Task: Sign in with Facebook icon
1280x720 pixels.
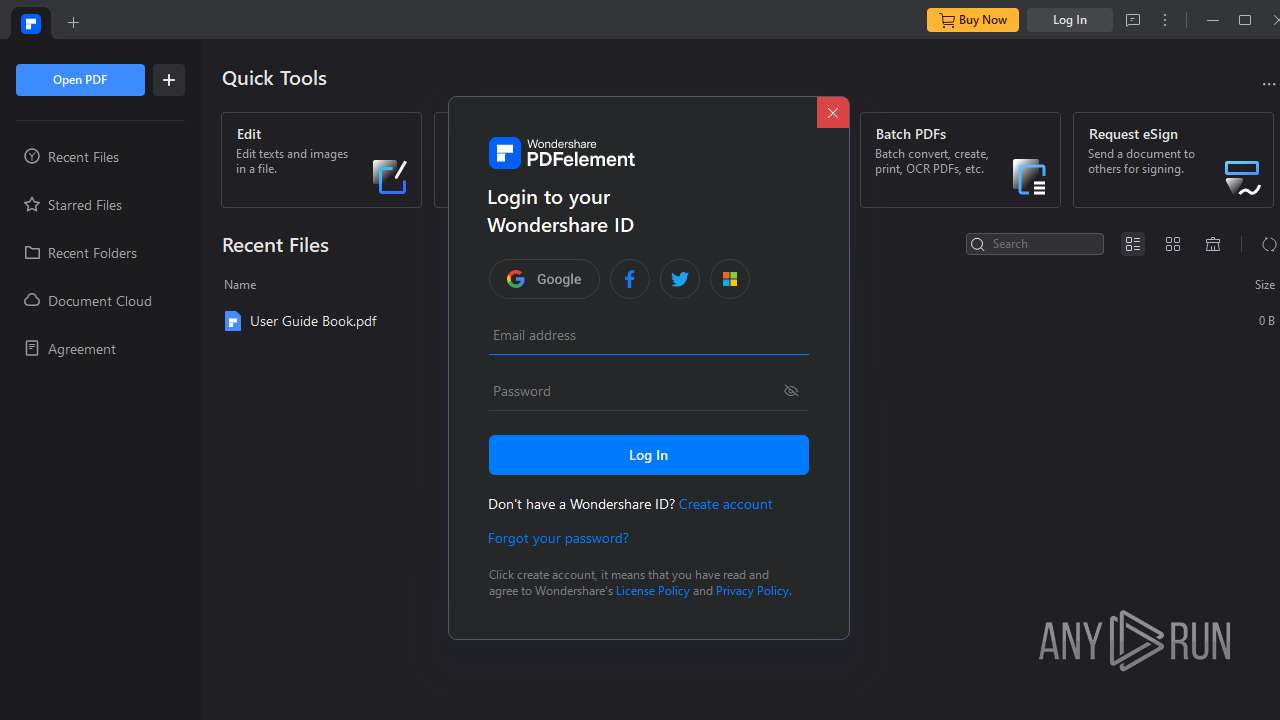Action: click(x=630, y=279)
